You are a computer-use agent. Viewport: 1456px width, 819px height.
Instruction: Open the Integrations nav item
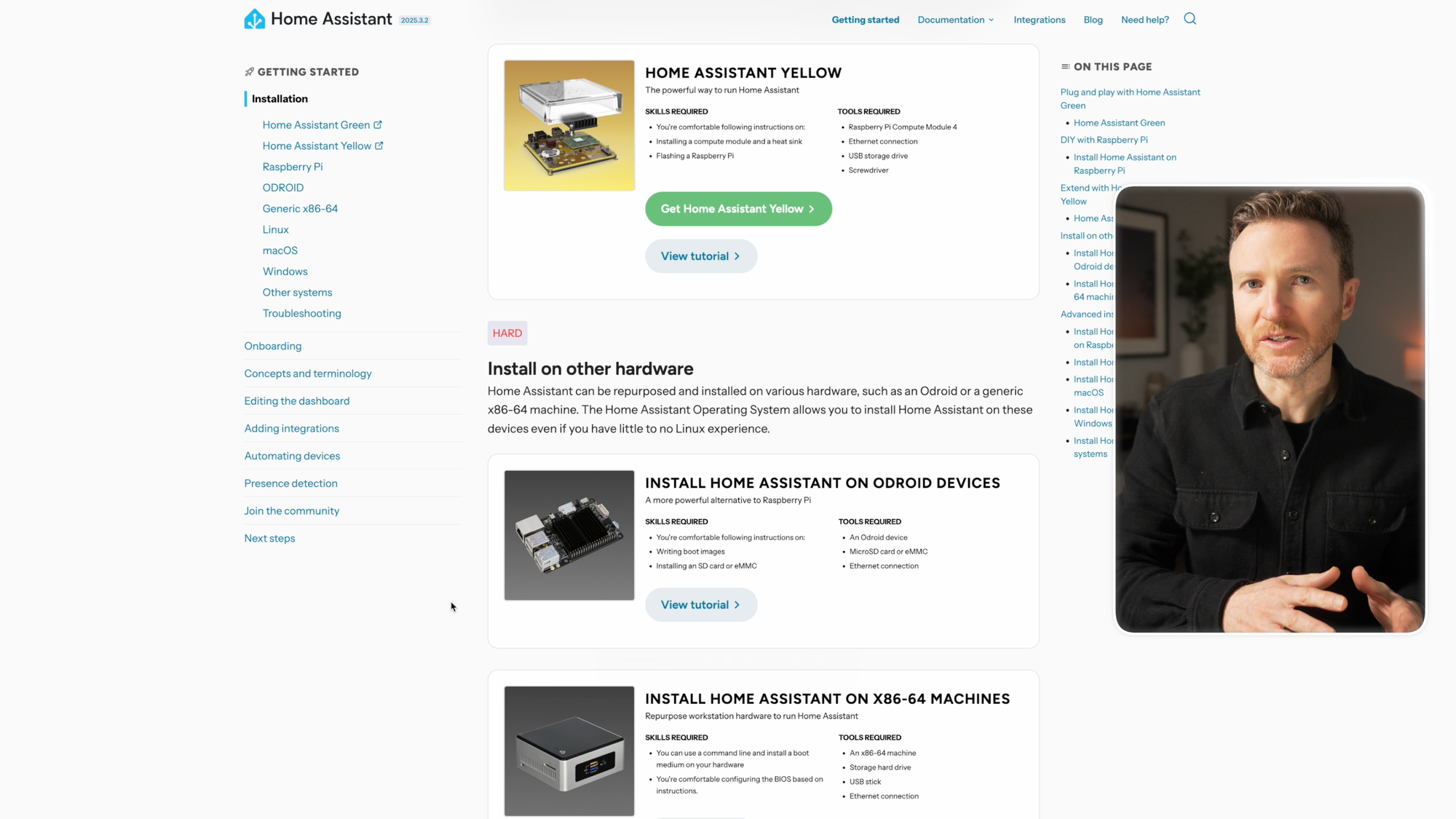[1039, 20]
